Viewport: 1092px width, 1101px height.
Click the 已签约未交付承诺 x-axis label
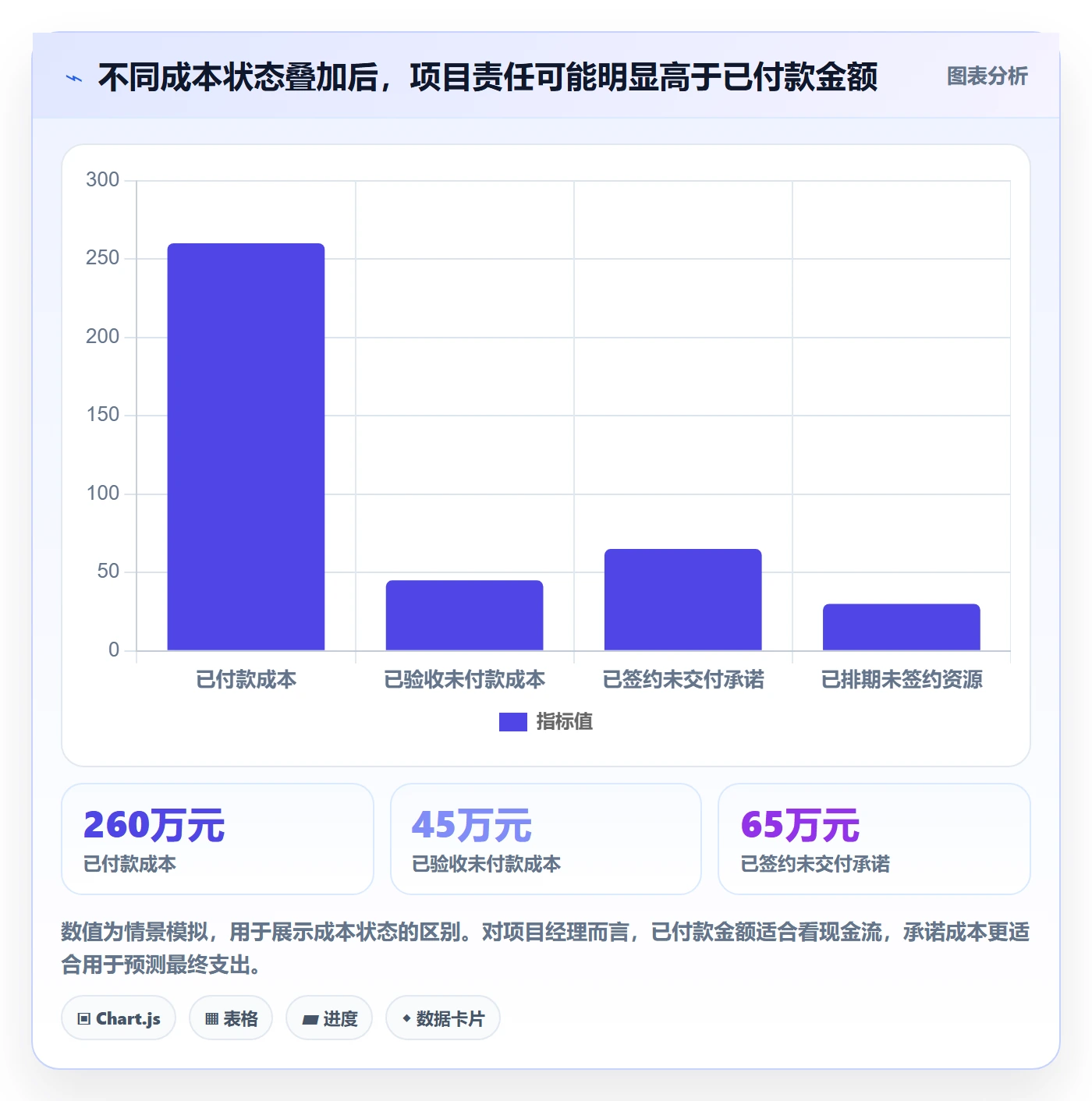tap(682, 680)
